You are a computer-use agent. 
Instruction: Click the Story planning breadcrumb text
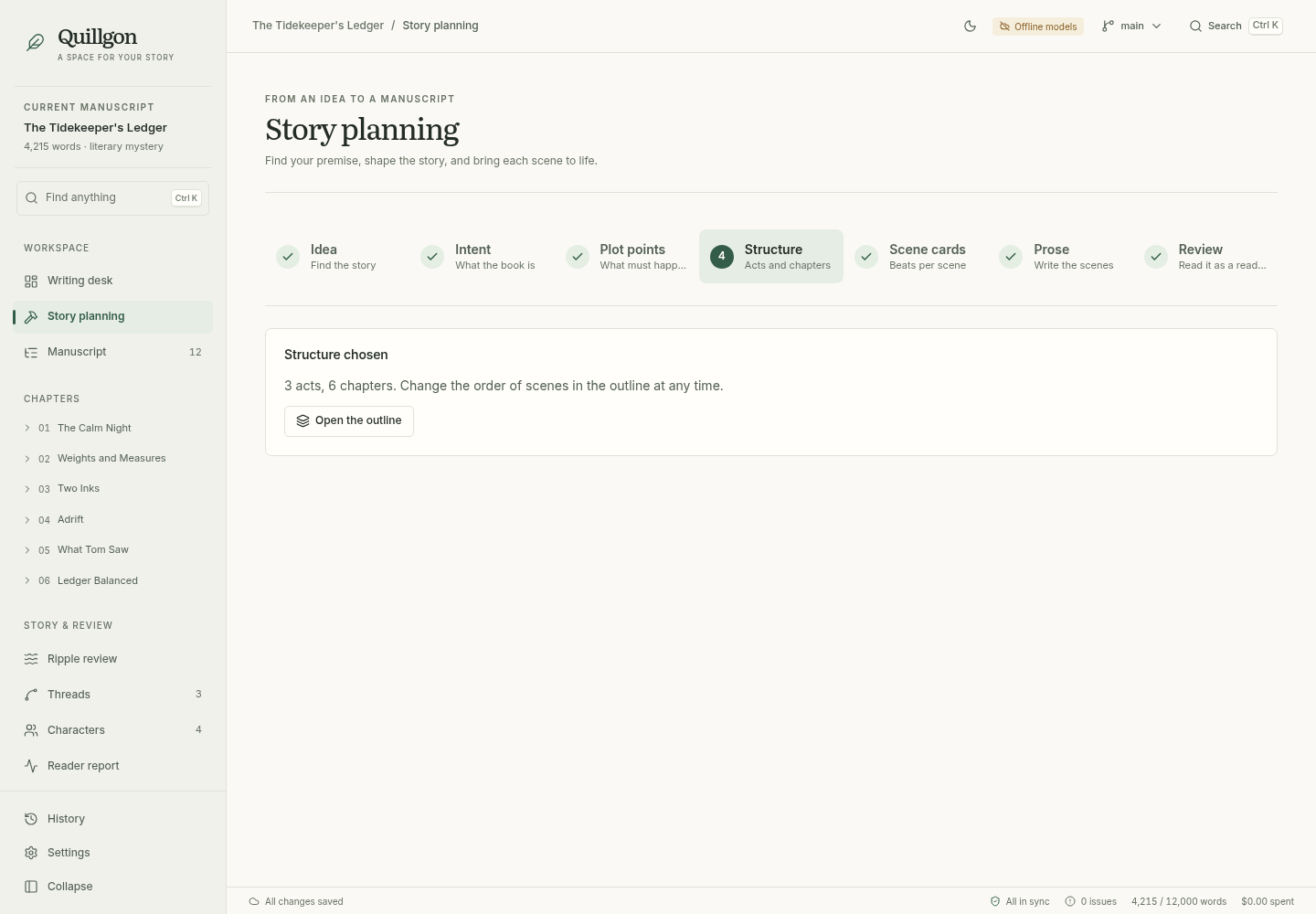(x=440, y=26)
